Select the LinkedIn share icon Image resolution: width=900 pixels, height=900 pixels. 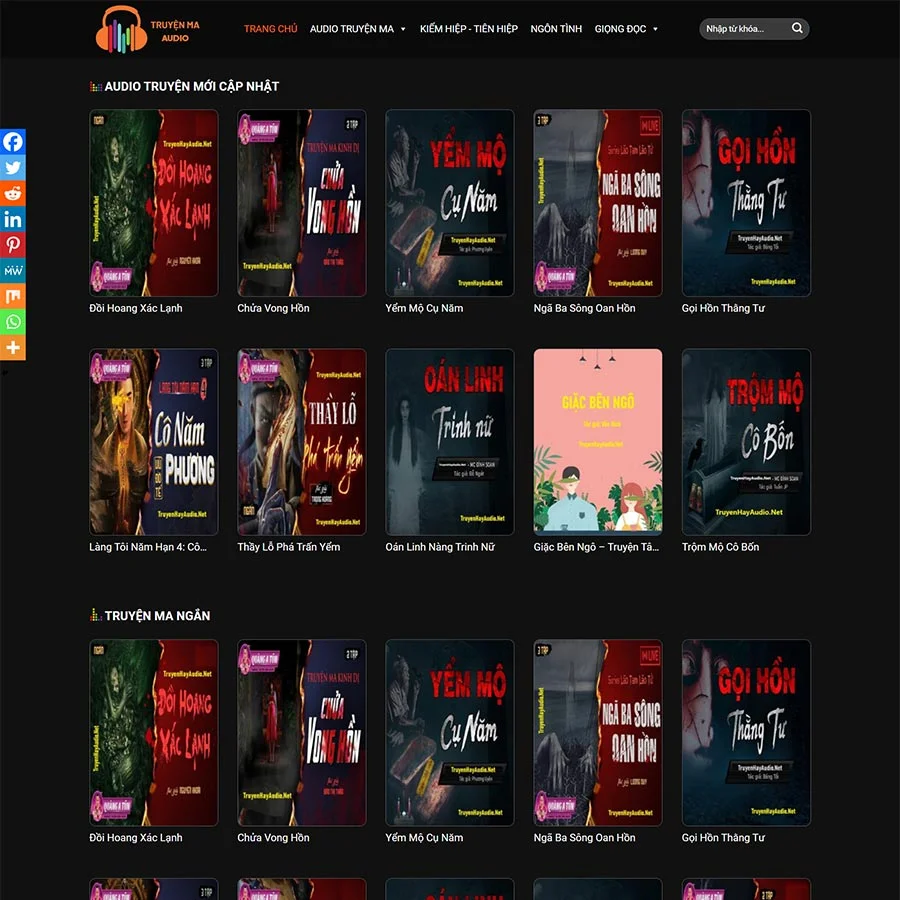tap(12, 219)
